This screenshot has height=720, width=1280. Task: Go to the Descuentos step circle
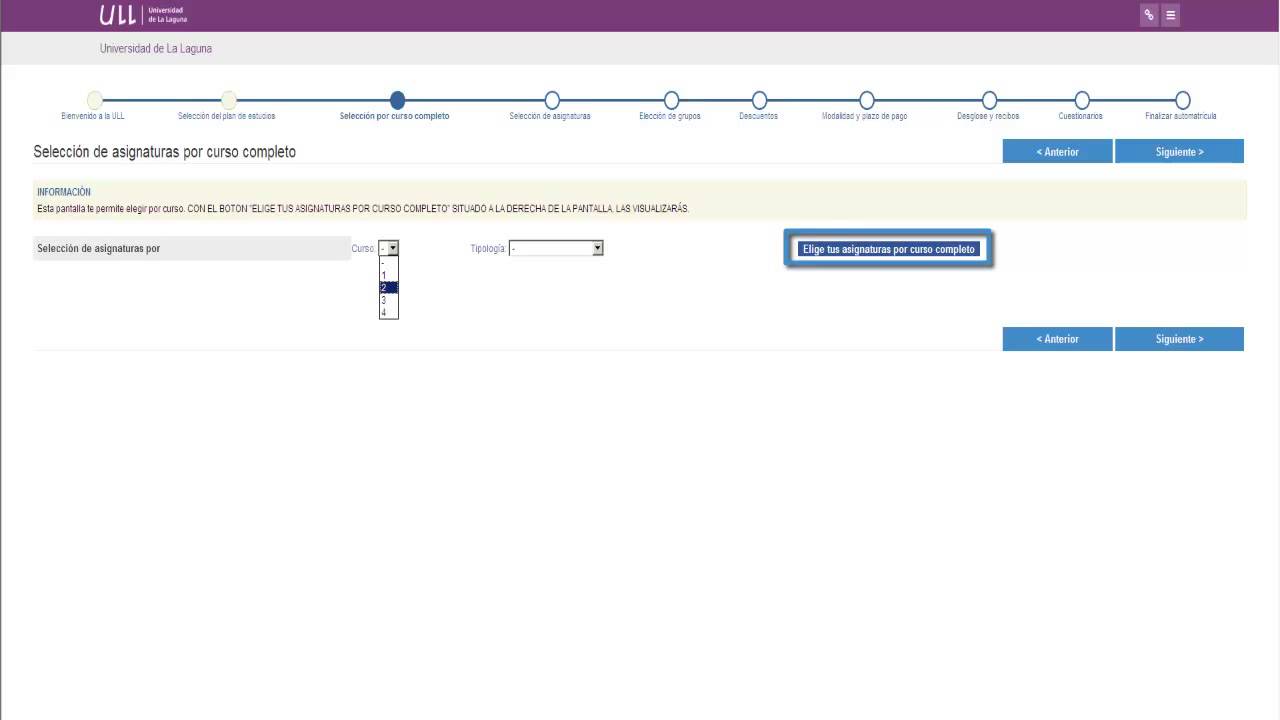pos(759,99)
